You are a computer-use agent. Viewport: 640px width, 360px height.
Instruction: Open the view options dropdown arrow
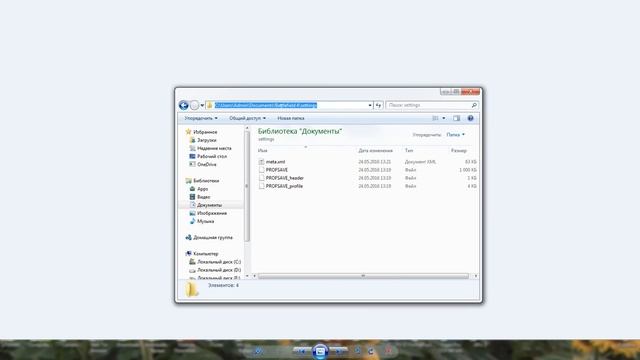click(x=444, y=118)
